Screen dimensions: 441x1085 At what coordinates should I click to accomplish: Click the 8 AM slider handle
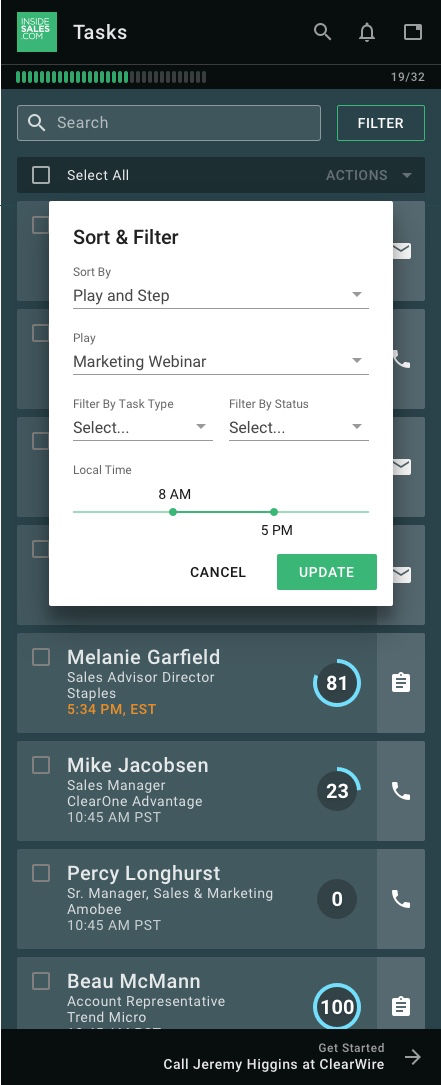coord(173,512)
